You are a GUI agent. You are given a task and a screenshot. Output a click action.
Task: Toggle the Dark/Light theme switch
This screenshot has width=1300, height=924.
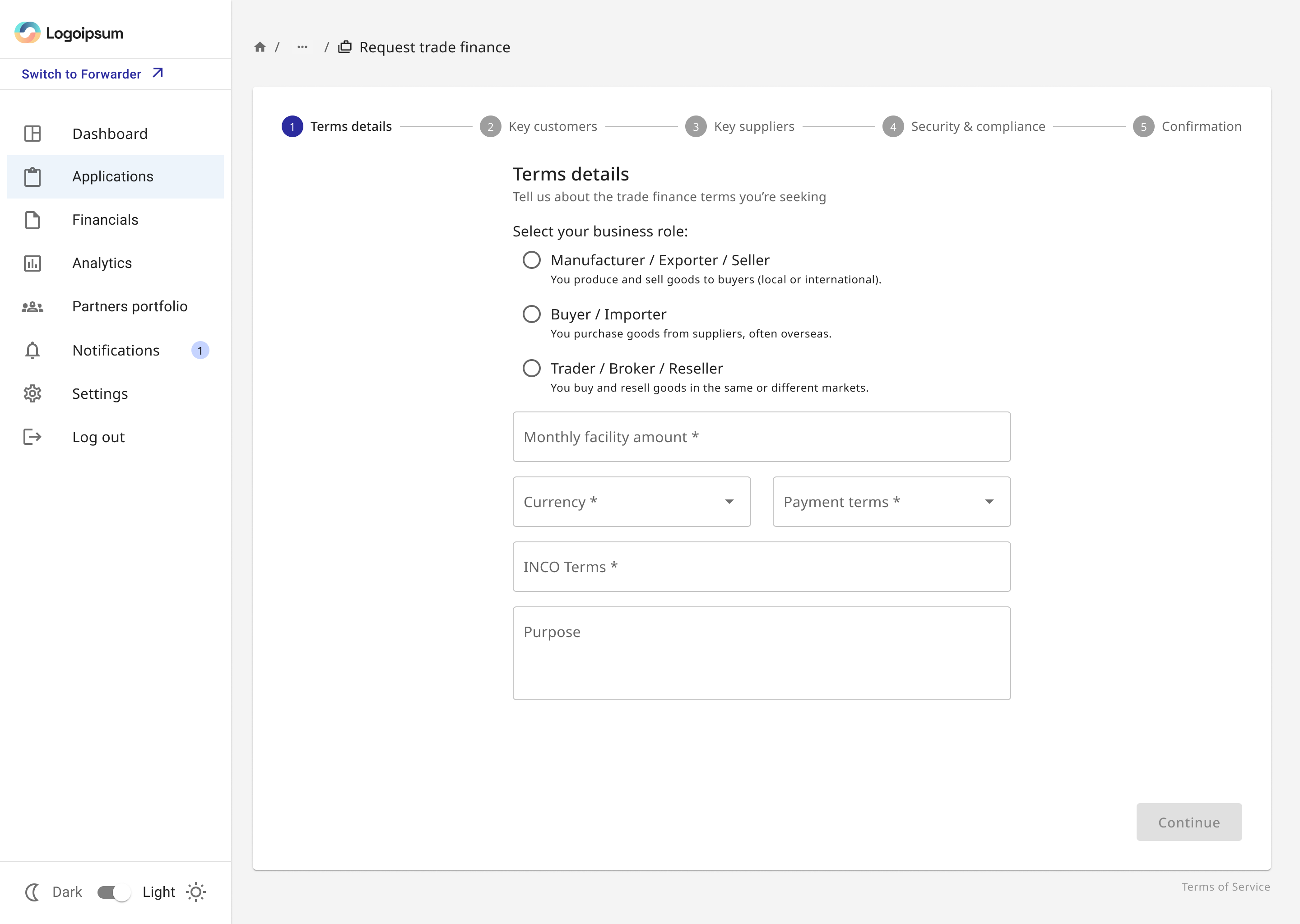point(113,892)
